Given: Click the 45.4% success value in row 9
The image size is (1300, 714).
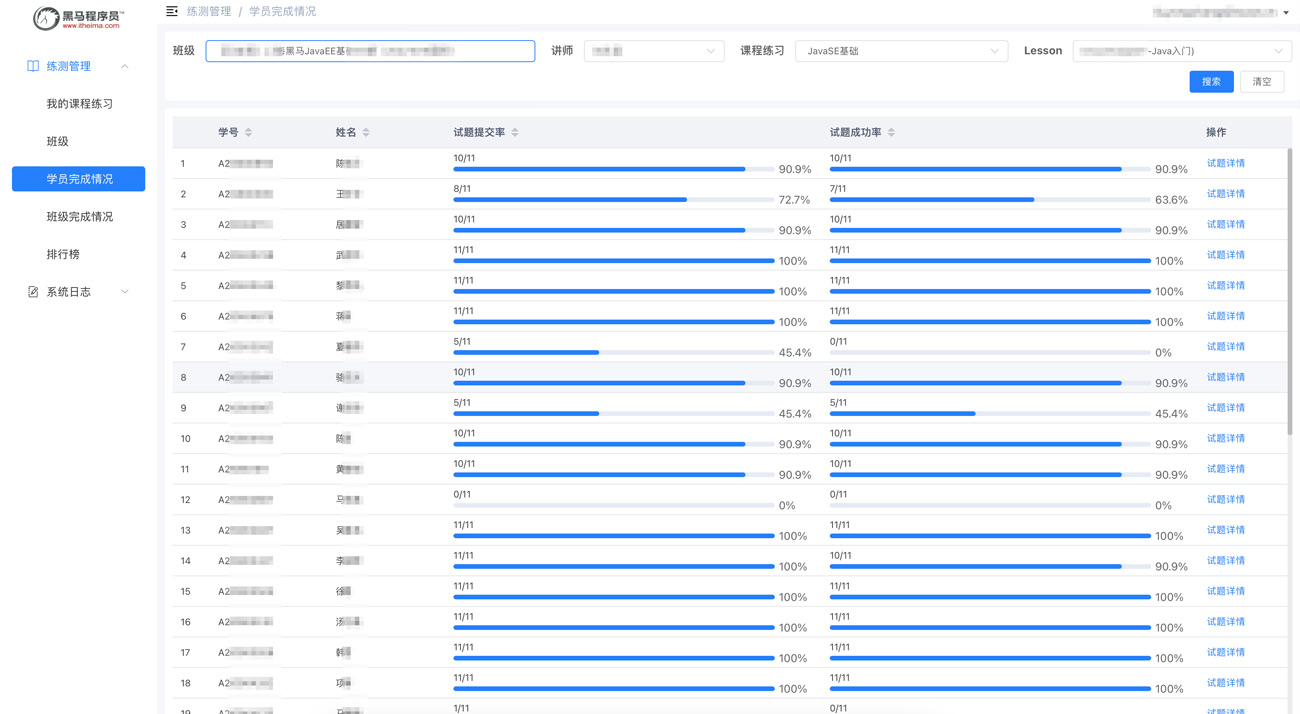Looking at the screenshot, I should click(1171, 414).
